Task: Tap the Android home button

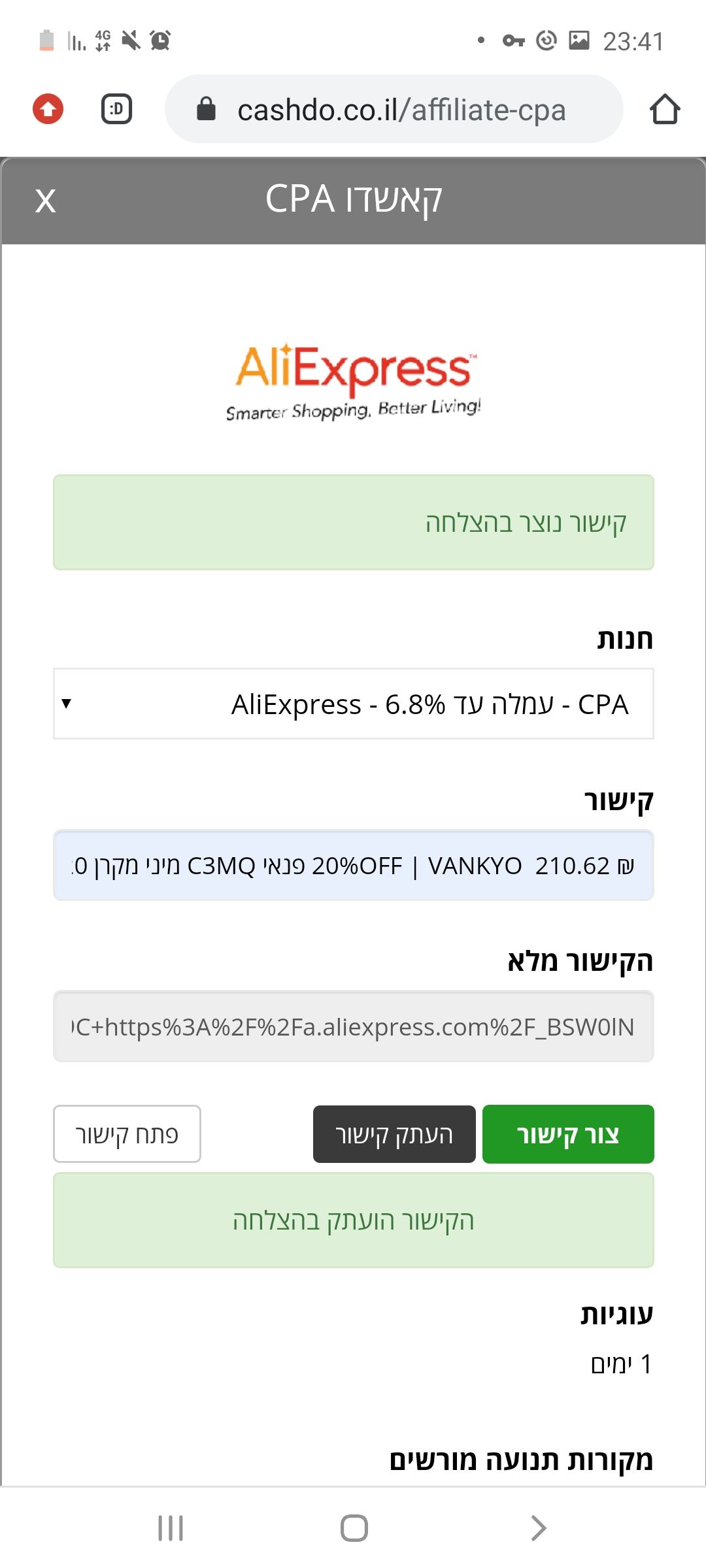Action: pos(353,1527)
